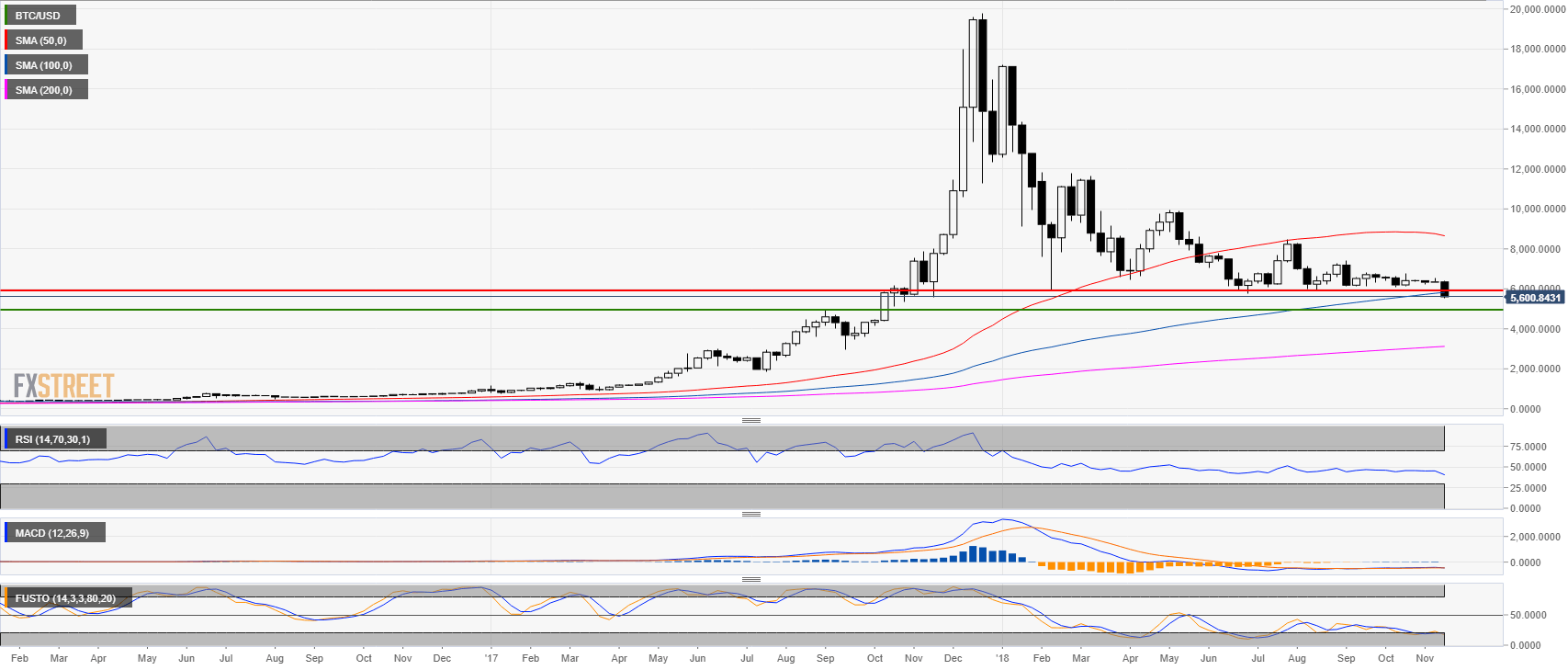Click the tallest candlestick at the price peak

pyautogui.click(x=983, y=64)
